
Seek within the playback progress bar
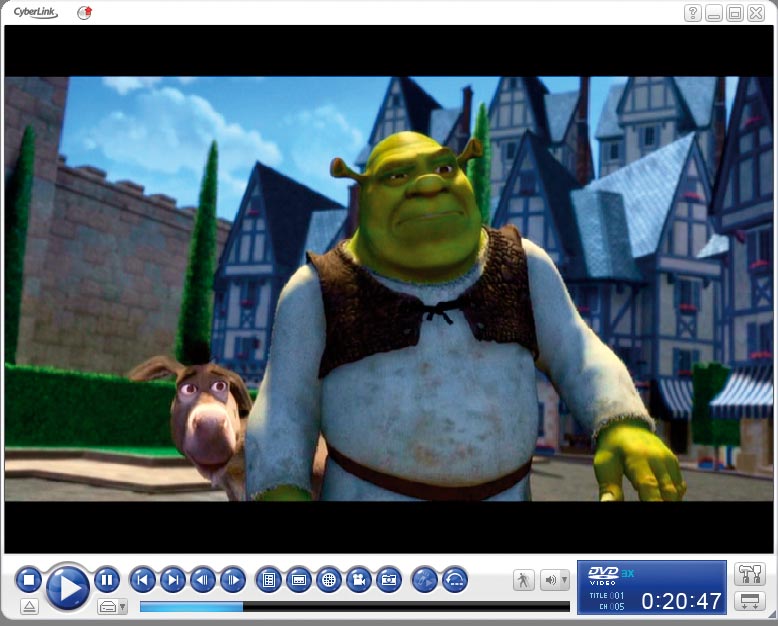[355, 607]
